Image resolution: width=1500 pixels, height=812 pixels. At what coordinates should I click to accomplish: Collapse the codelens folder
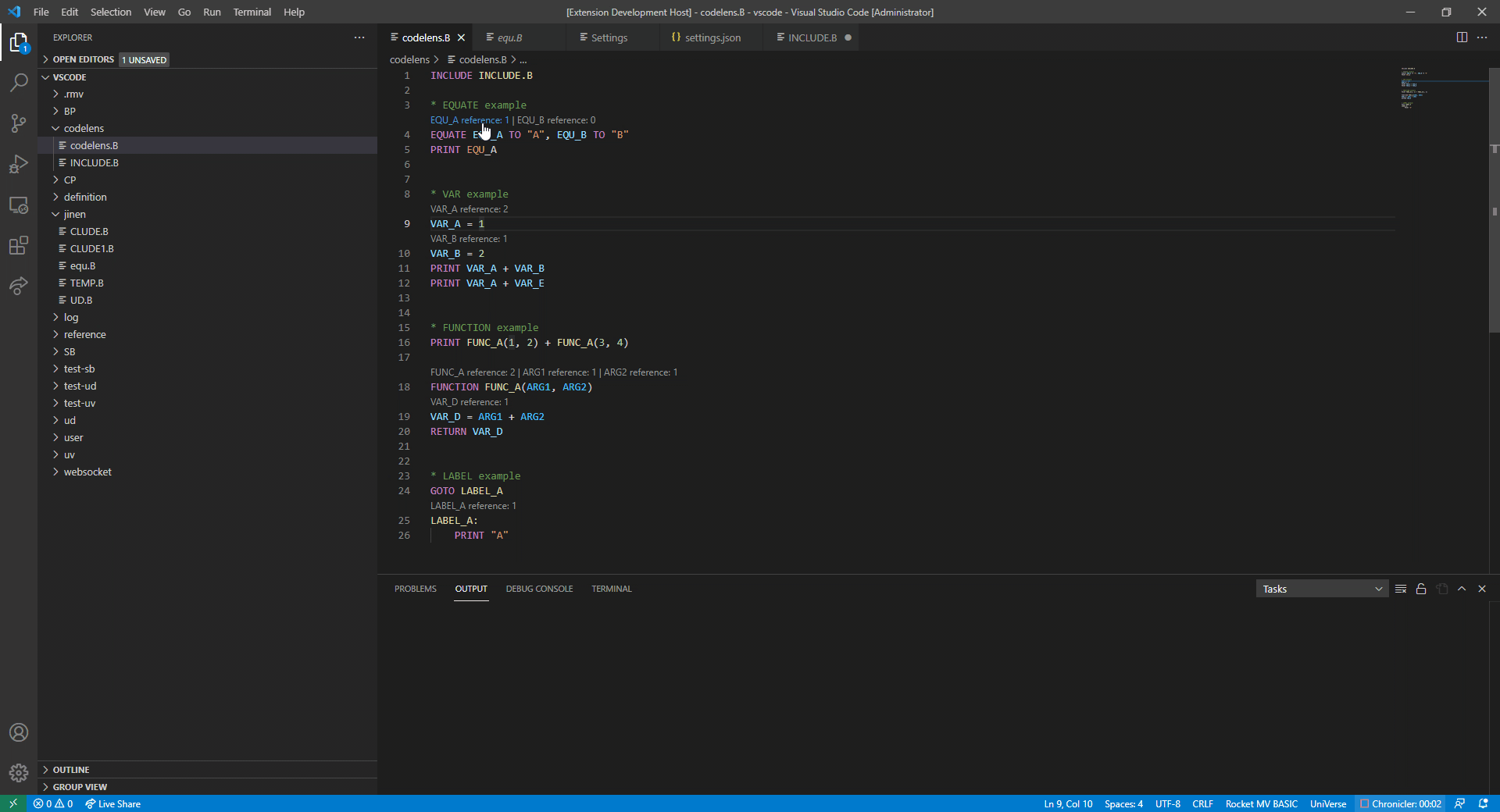pos(84,128)
